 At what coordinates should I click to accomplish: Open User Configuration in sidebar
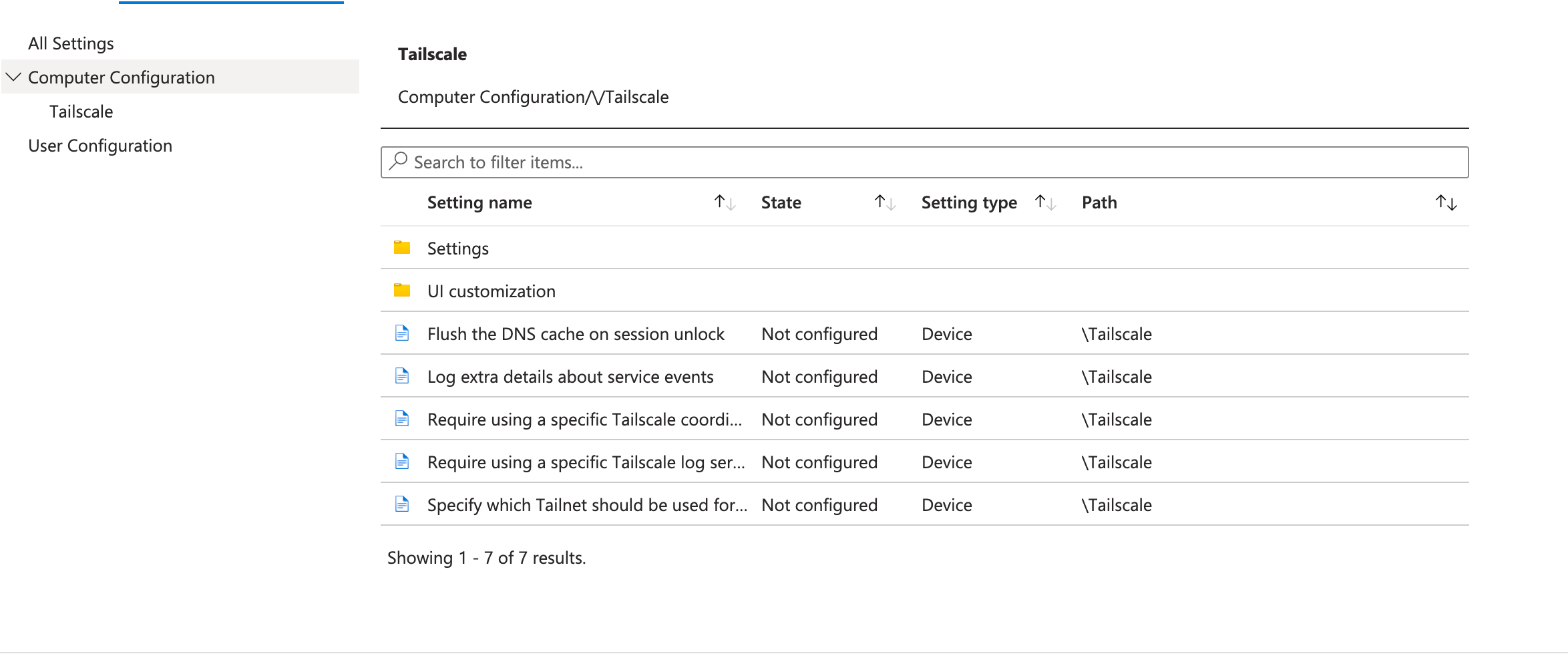pos(100,146)
